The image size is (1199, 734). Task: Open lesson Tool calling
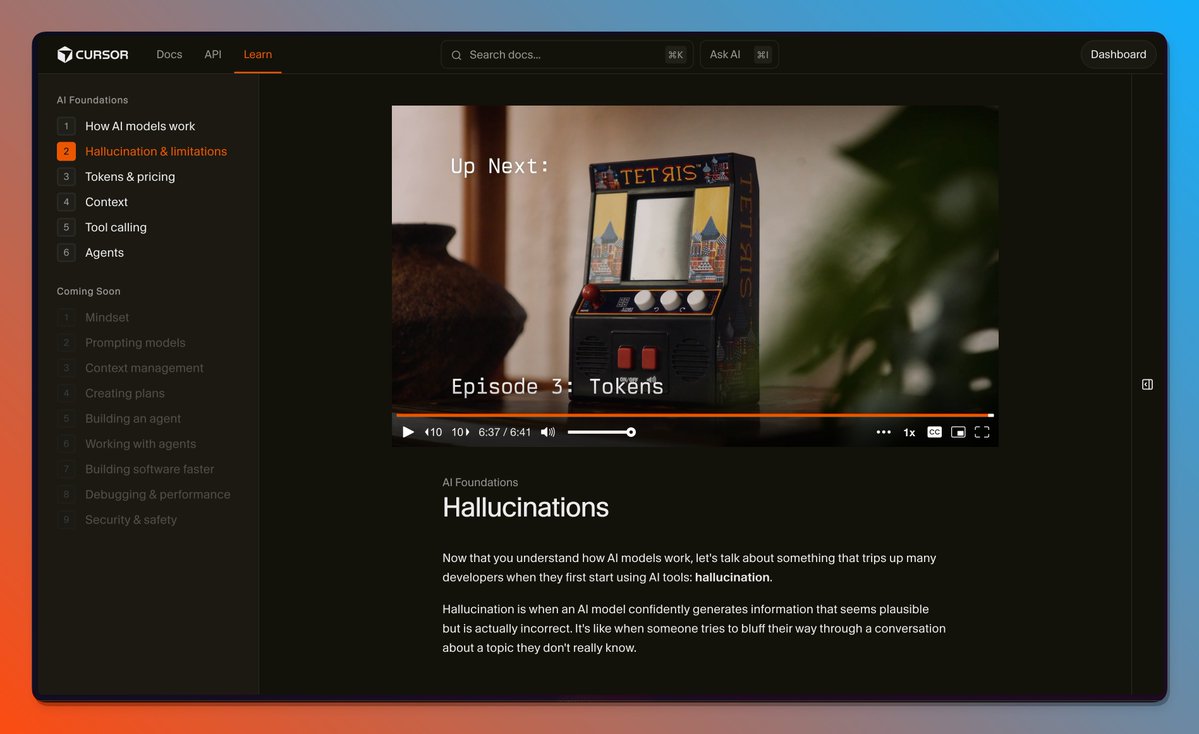pyautogui.click(x=115, y=227)
